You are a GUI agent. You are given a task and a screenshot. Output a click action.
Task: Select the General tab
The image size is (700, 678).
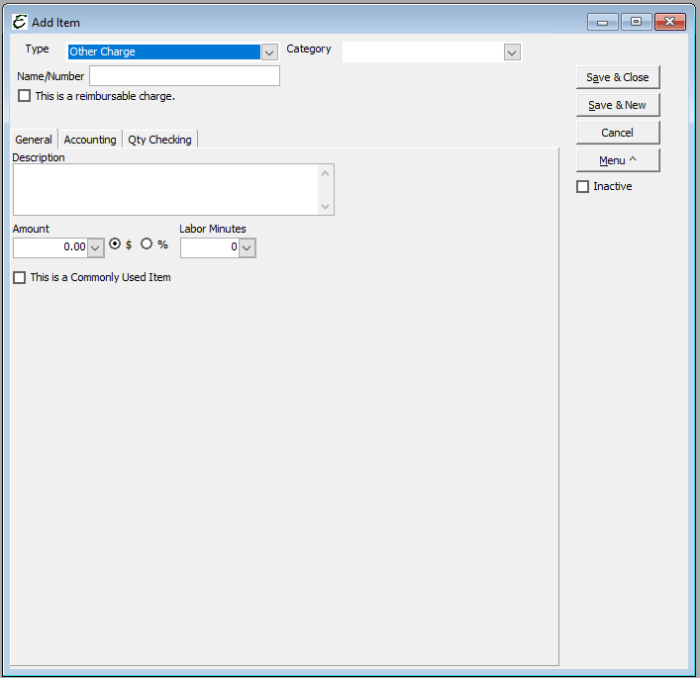pyautogui.click(x=33, y=140)
